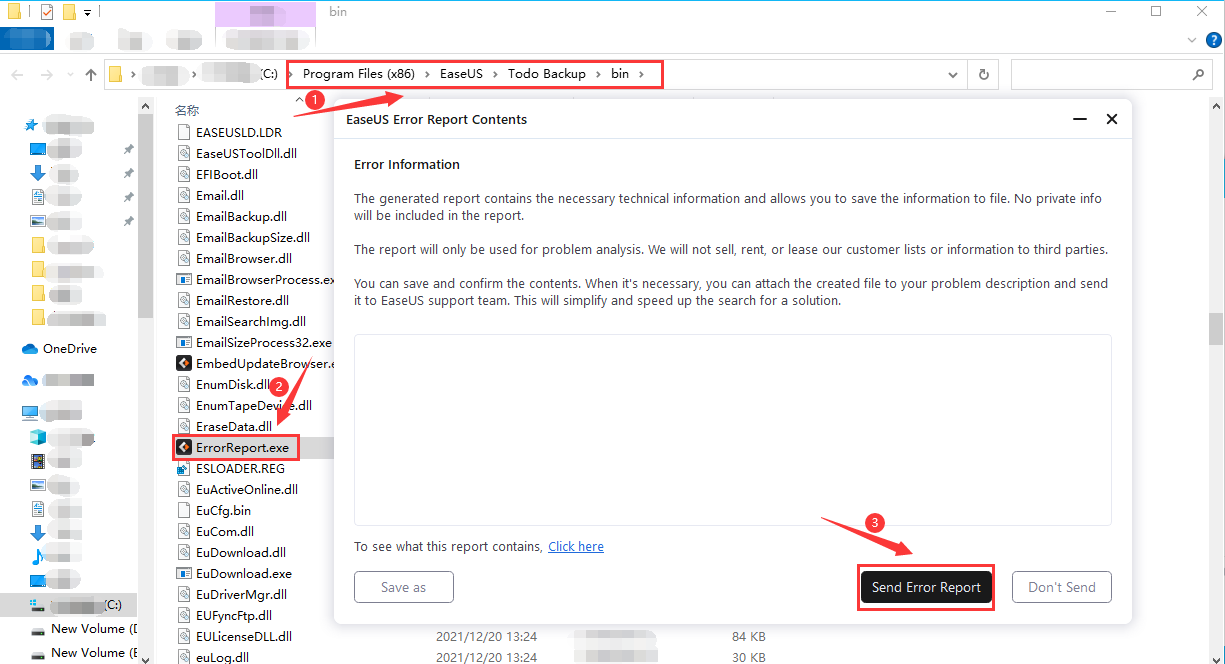Screen dimensions: 1225x664
Task: Select EuActiveOnline.dll file icon
Action: pyautogui.click(x=183, y=489)
